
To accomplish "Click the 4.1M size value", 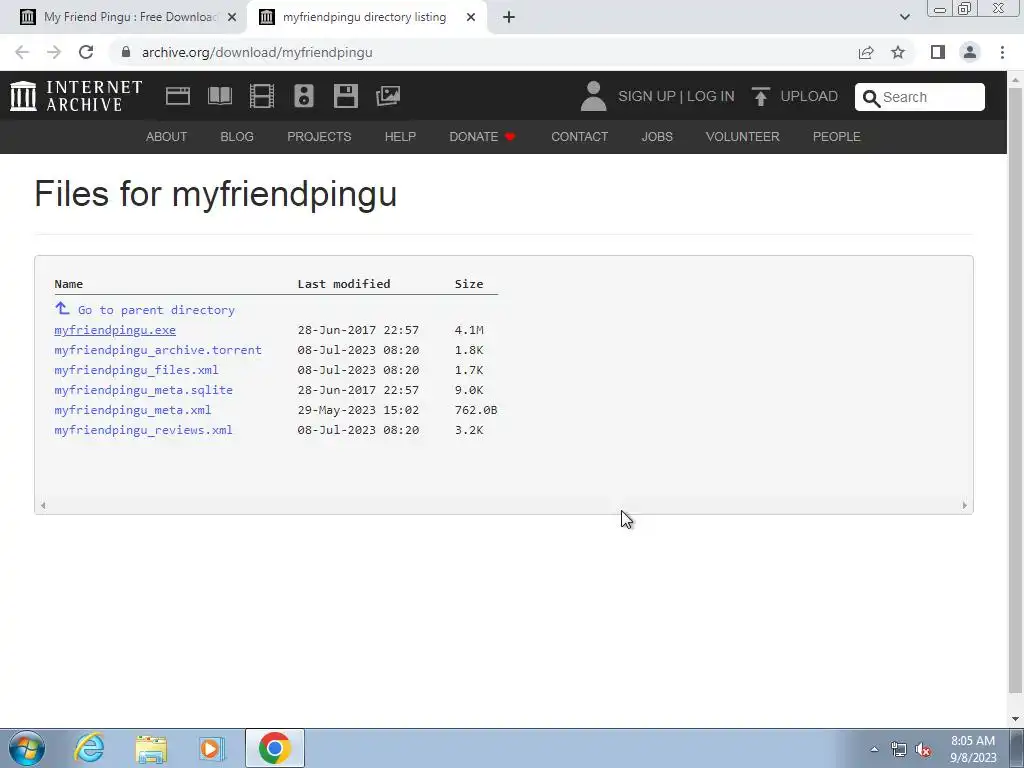I will pyautogui.click(x=469, y=330).
